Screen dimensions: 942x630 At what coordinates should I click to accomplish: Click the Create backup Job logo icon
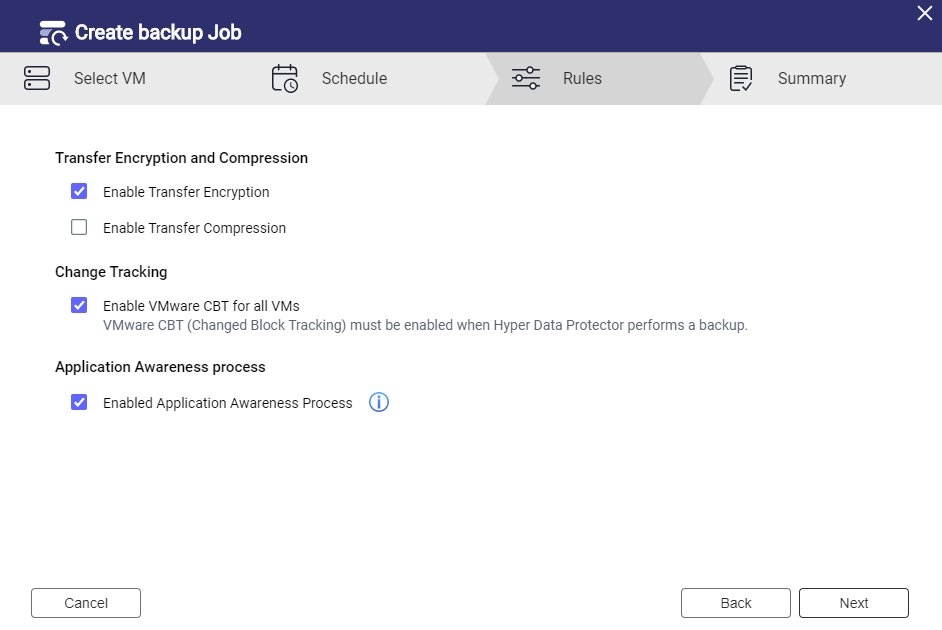(53, 32)
